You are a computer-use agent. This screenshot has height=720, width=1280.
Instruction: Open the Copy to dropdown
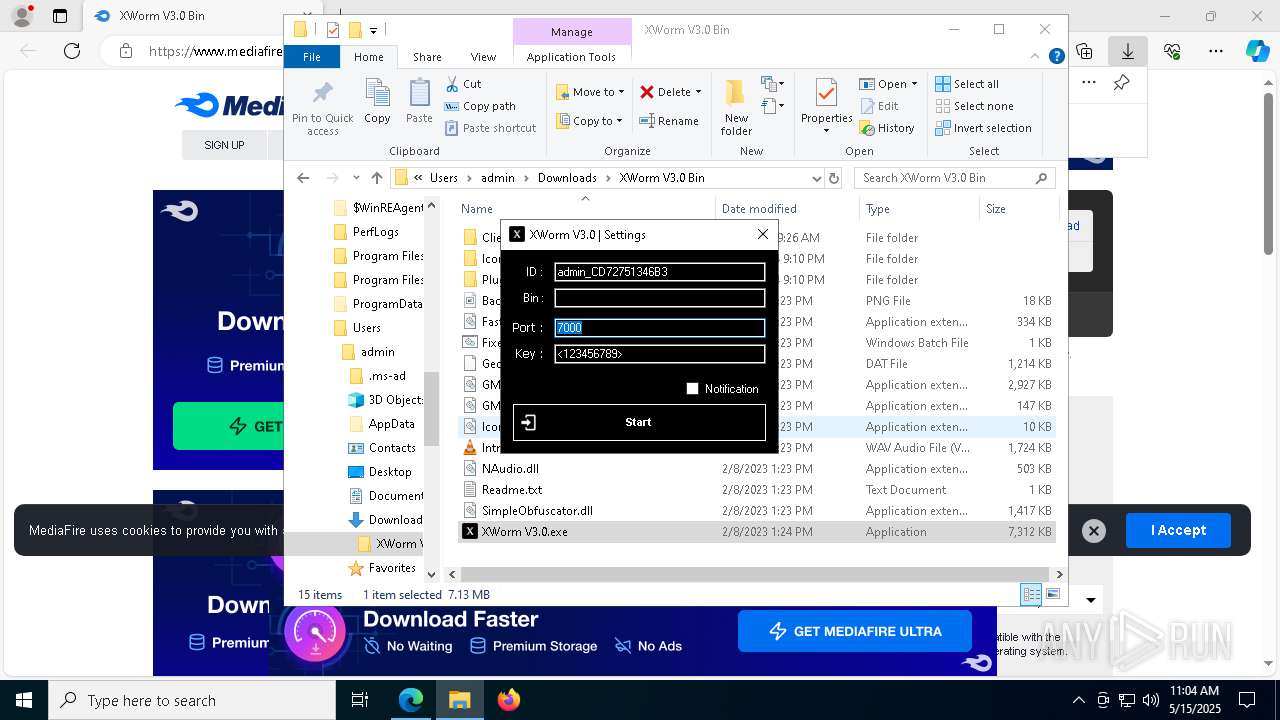[589, 121]
